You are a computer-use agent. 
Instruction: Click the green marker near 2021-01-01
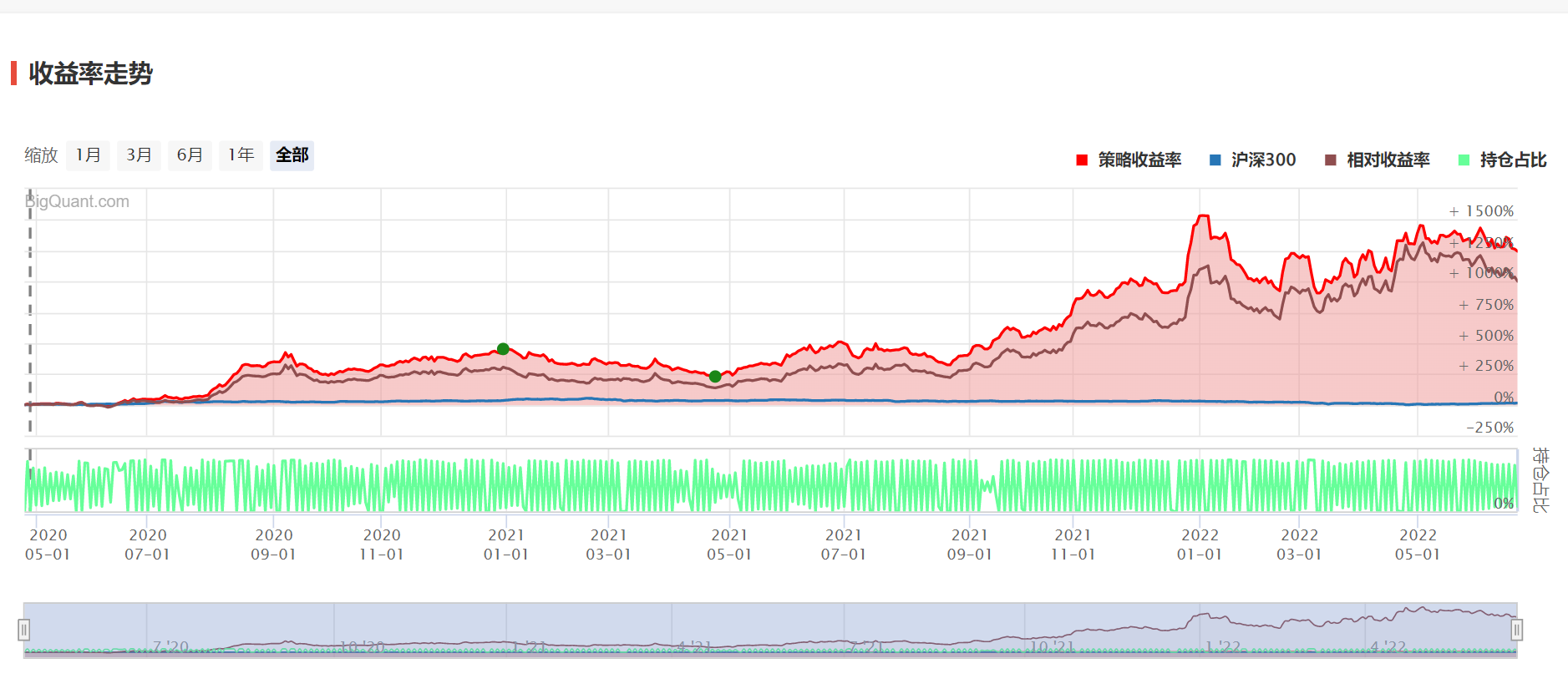coord(503,349)
